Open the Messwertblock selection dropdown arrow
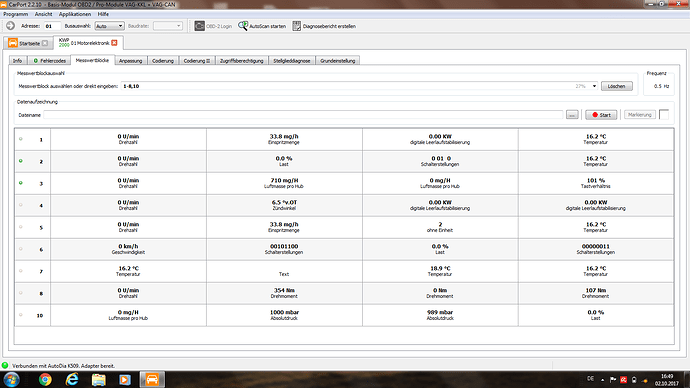This screenshot has height=388, width=690. (594, 86)
